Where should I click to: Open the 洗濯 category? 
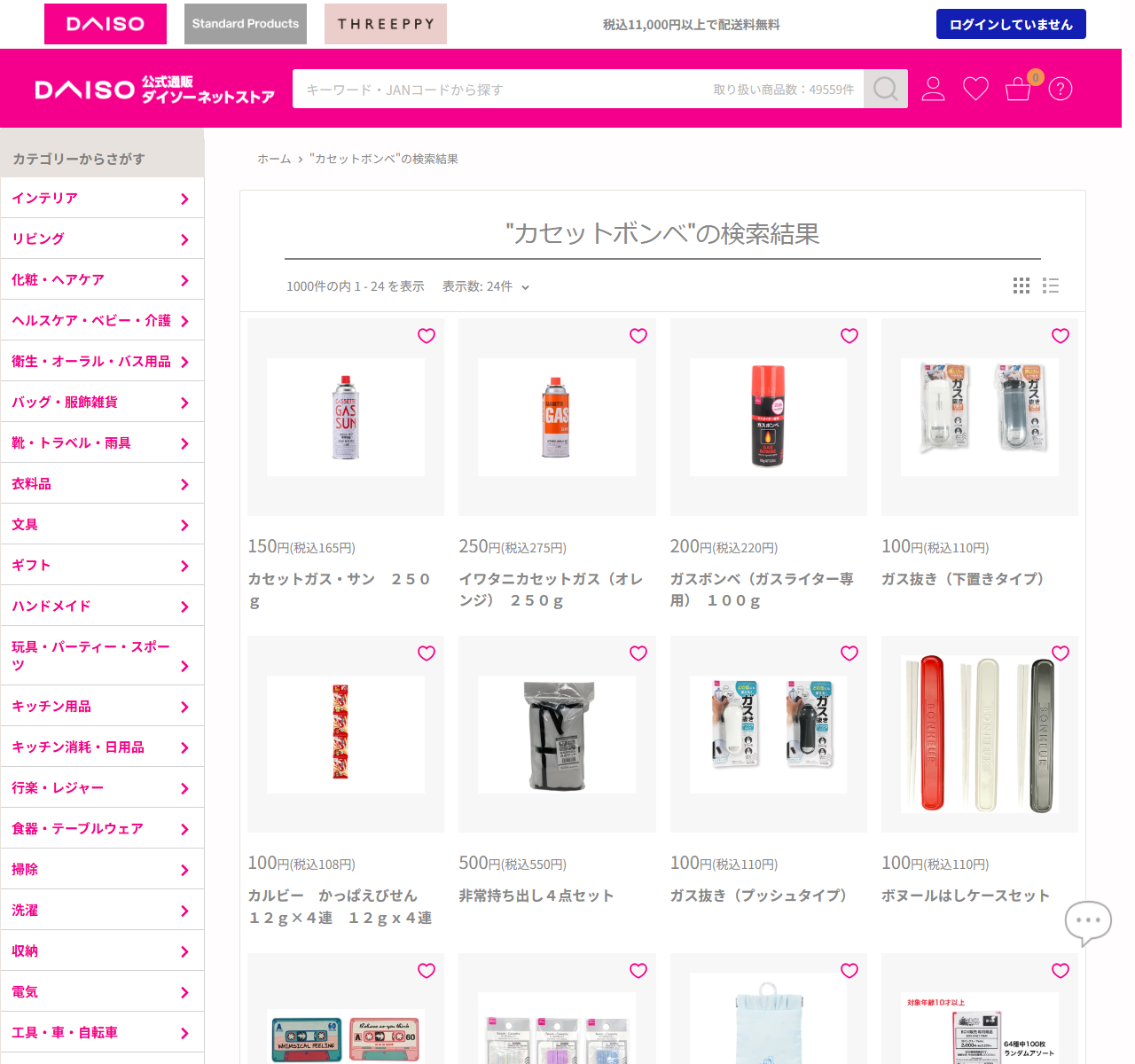pyautogui.click(x=102, y=910)
